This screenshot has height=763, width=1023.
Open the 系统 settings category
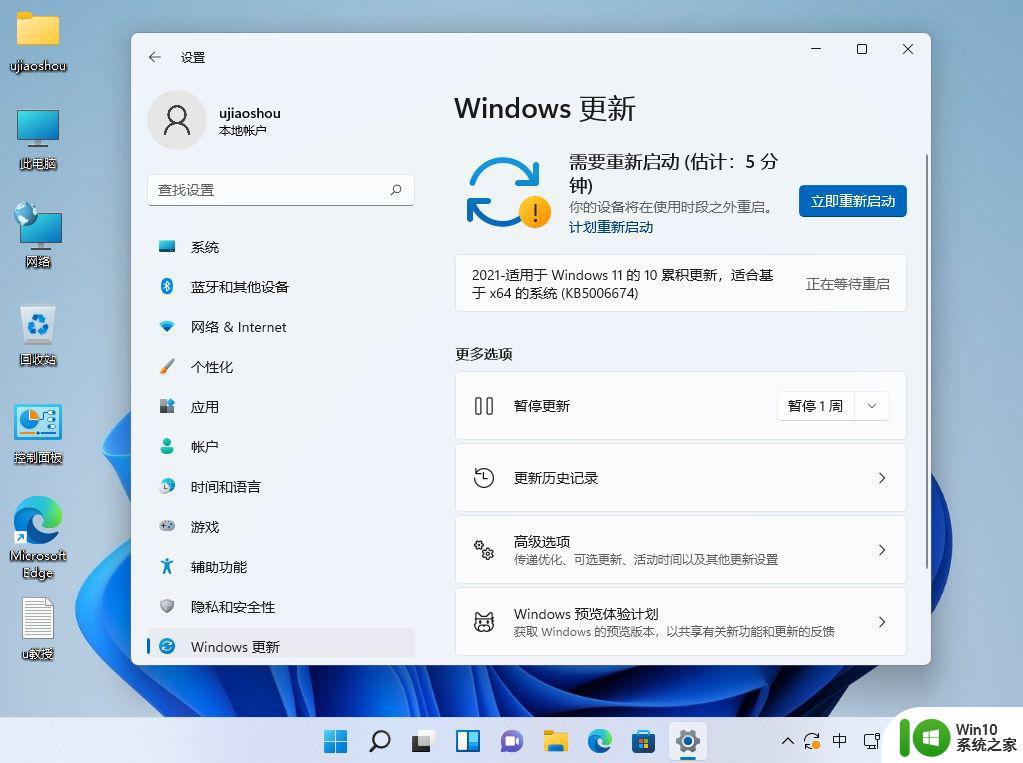[x=281, y=247]
